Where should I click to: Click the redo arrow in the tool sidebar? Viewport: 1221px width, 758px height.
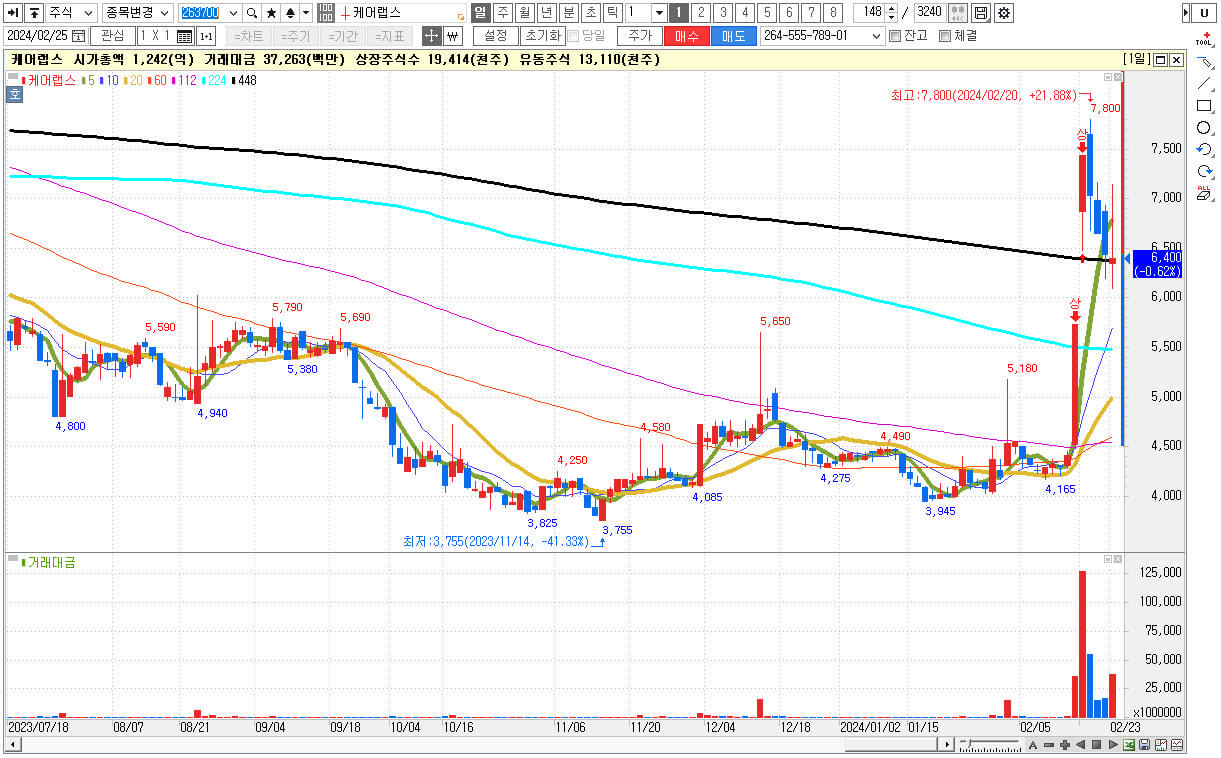pyautogui.click(x=1204, y=172)
